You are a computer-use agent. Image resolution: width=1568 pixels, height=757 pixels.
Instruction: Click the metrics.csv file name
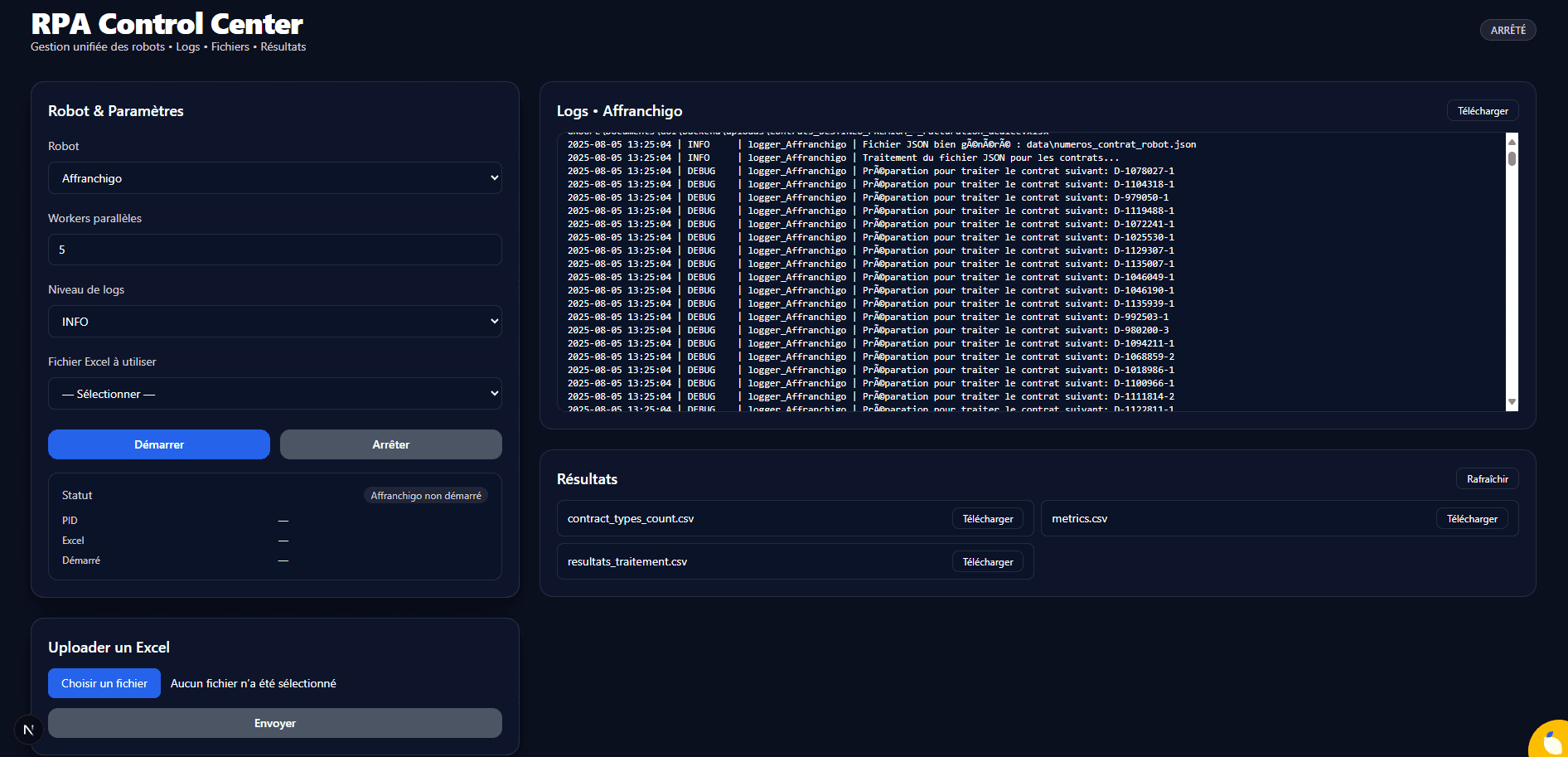click(x=1080, y=519)
